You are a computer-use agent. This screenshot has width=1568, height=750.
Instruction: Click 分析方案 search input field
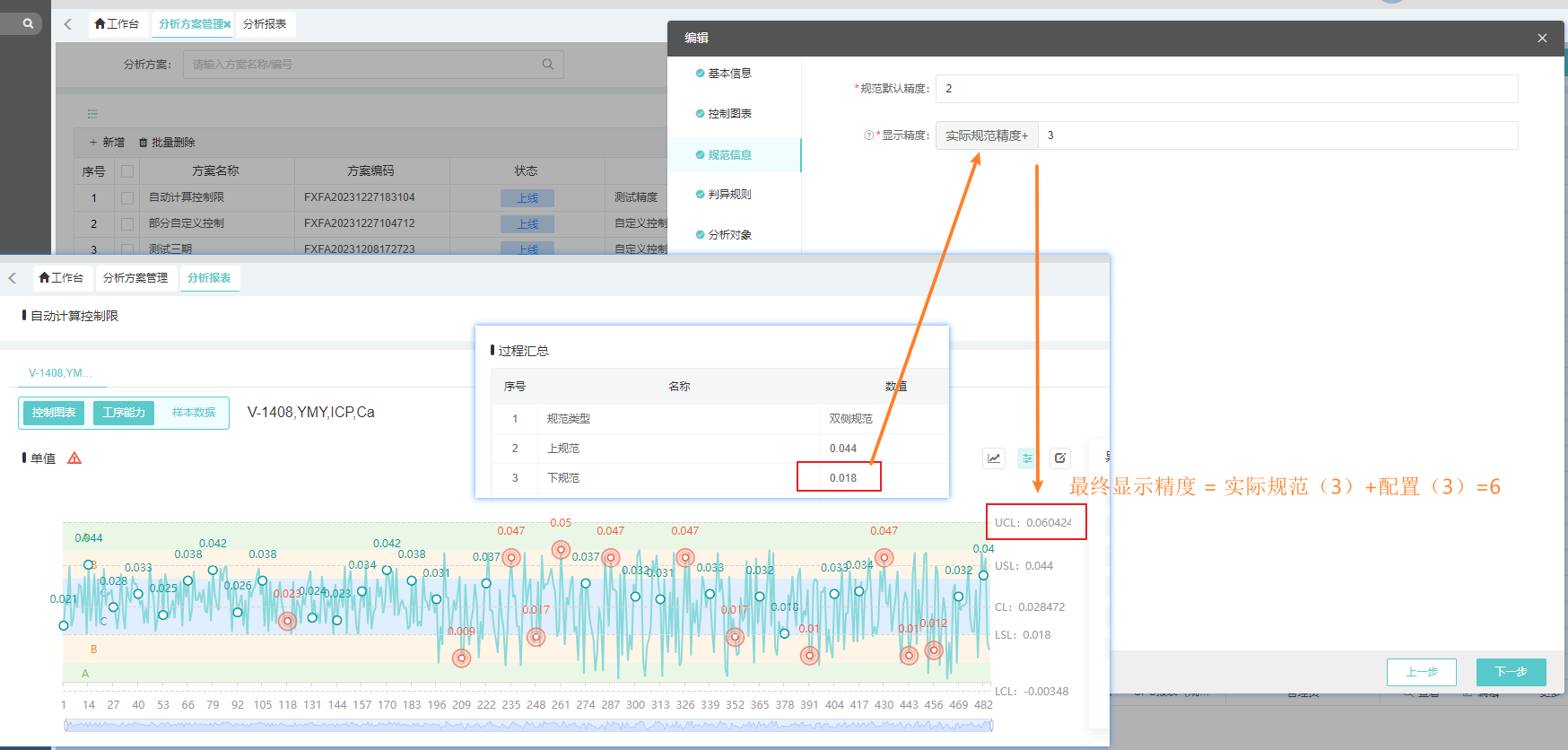(x=373, y=65)
